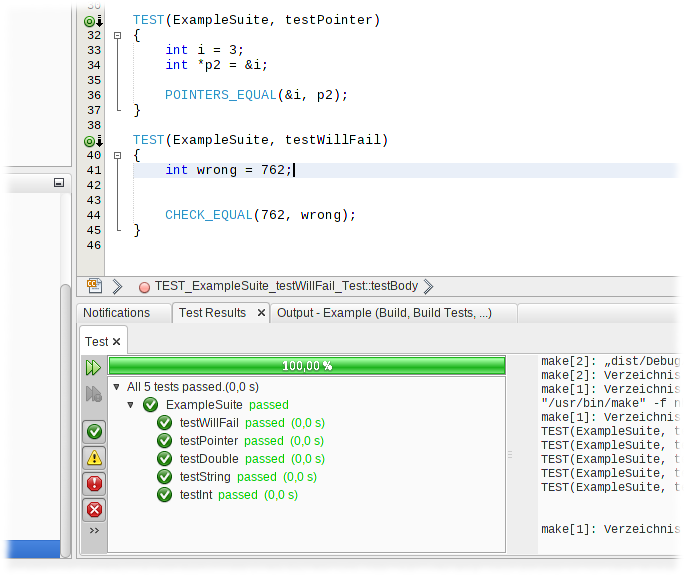
Task: Click red method icon in breadcrumb bar
Action: pos(144,287)
